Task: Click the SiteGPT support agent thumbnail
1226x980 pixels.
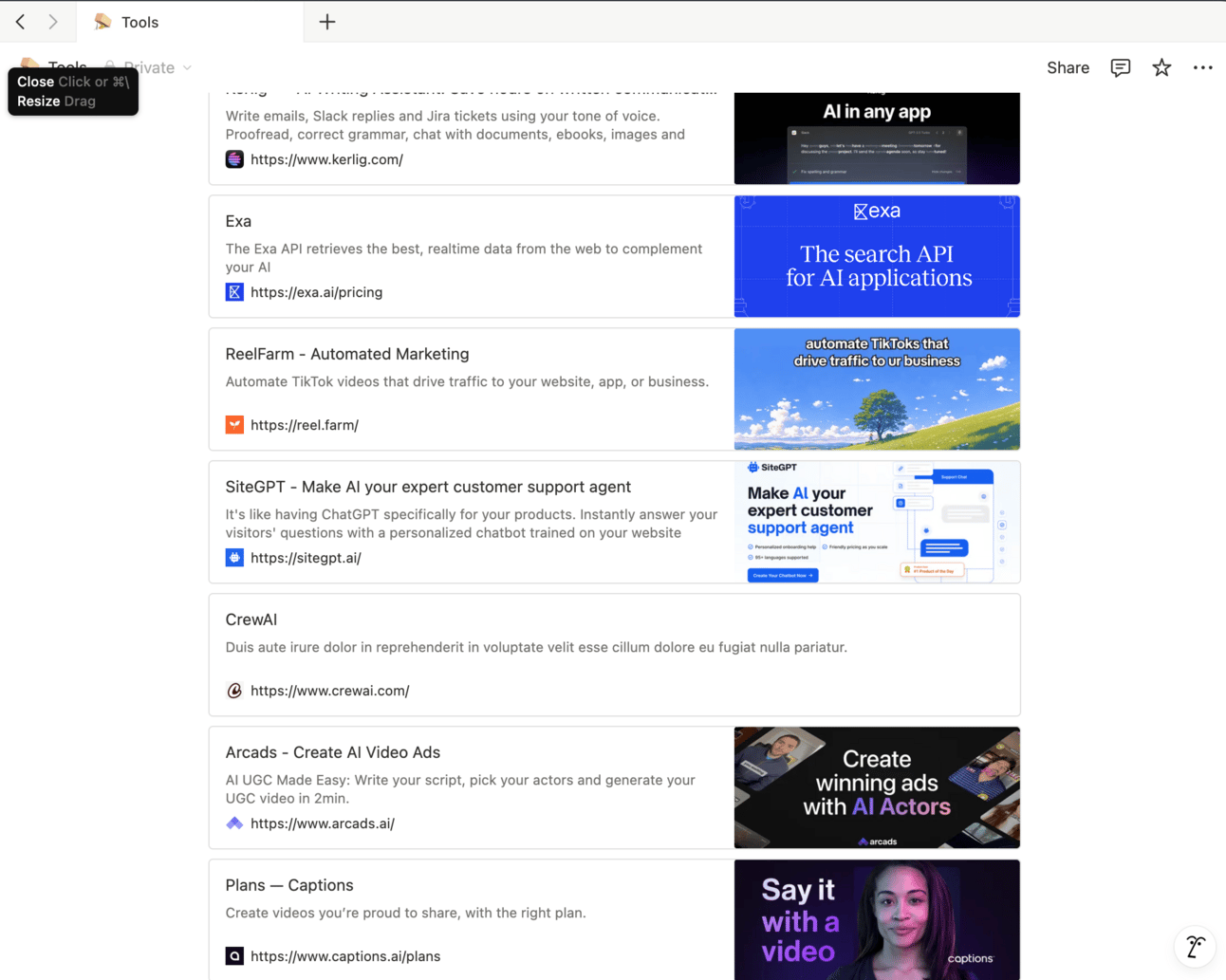Action: point(877,522)
